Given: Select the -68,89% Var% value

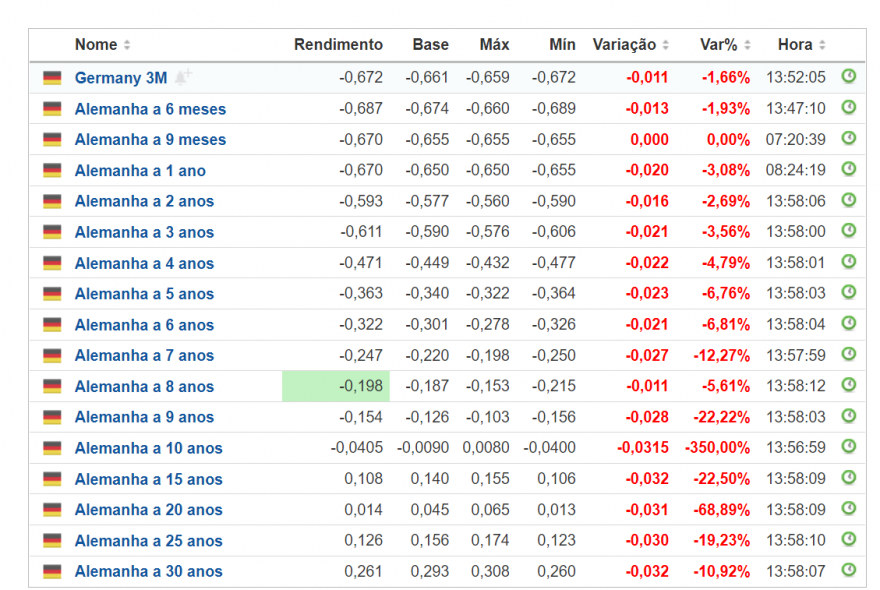Looking at the screenshot, I should click(721, 510).
